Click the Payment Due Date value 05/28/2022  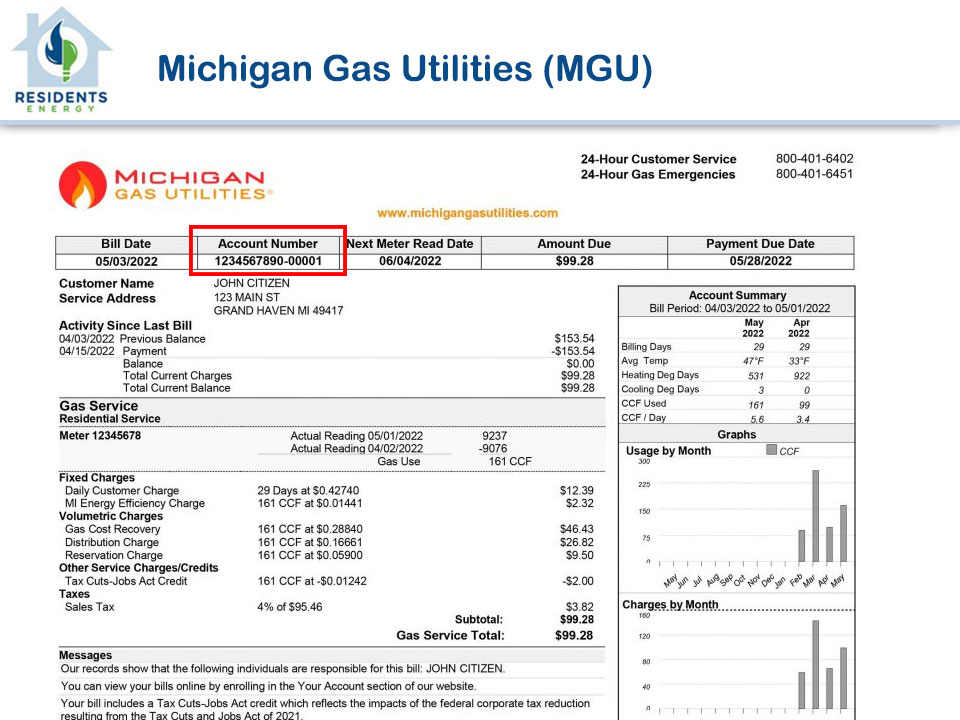[760, 261]
